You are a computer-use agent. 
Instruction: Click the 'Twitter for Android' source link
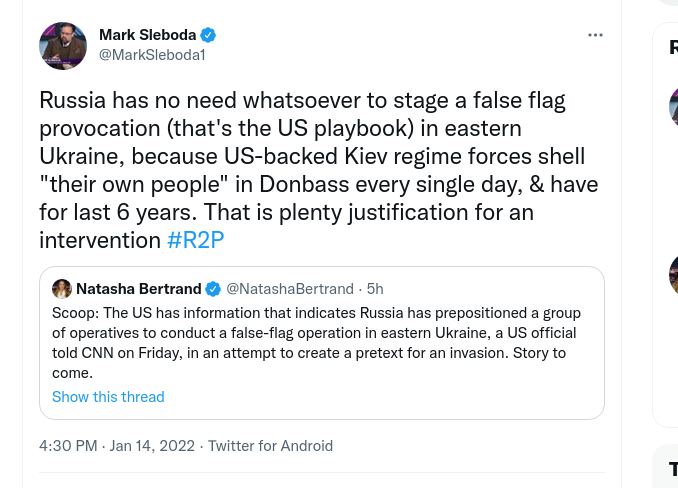coord(270,446)
